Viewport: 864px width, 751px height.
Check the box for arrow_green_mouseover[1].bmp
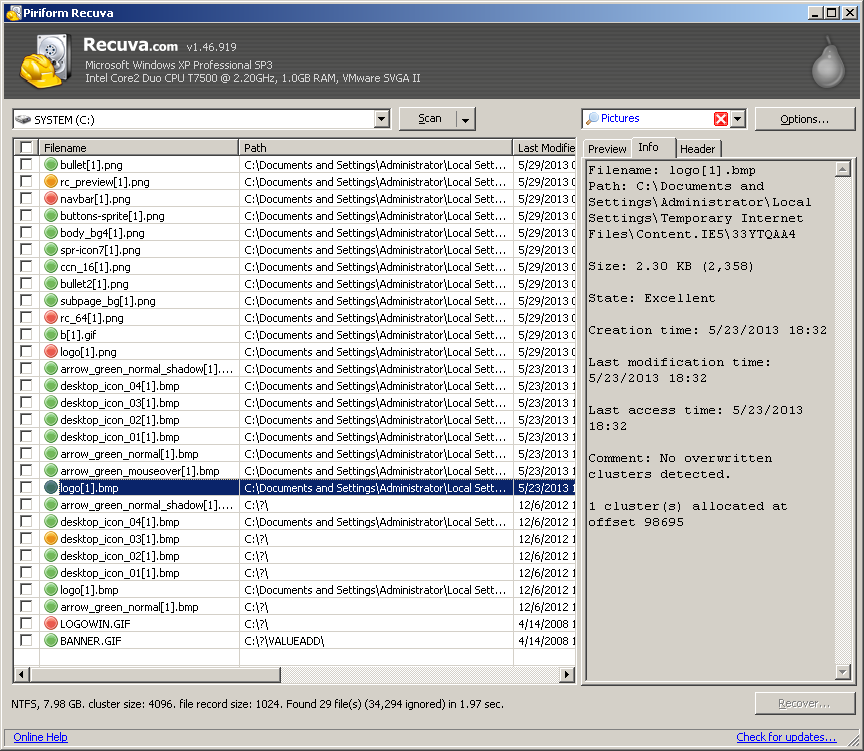(26, 471)
